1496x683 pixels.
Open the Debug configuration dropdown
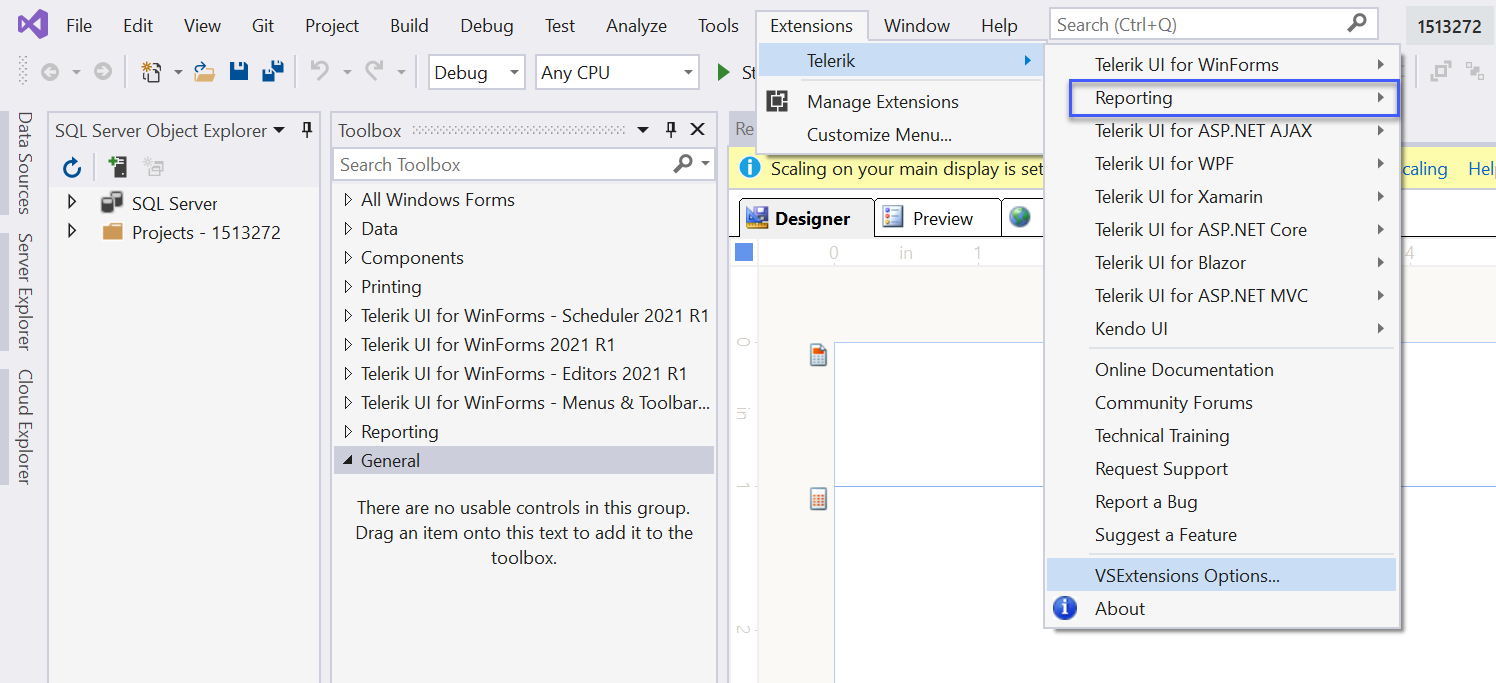tap(476, 72)
